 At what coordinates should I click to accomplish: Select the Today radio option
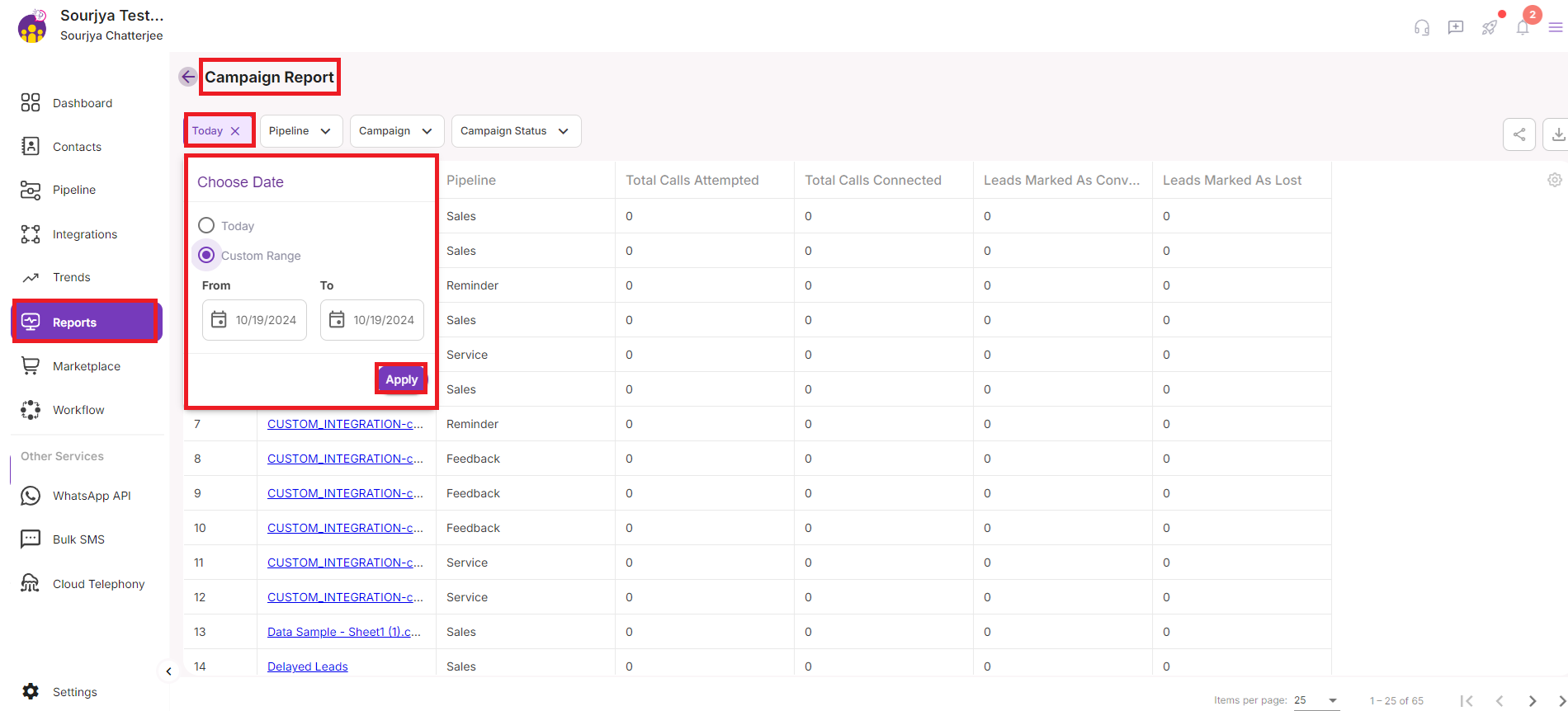tap(206, 225)
